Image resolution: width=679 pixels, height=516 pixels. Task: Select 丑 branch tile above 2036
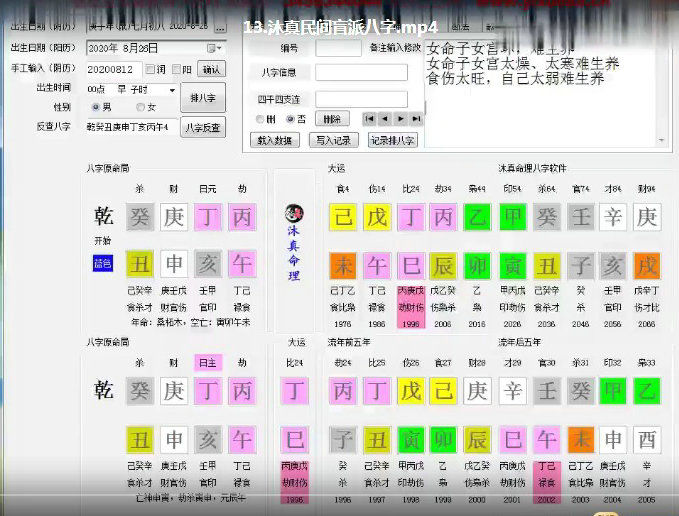tap(547, 265)
